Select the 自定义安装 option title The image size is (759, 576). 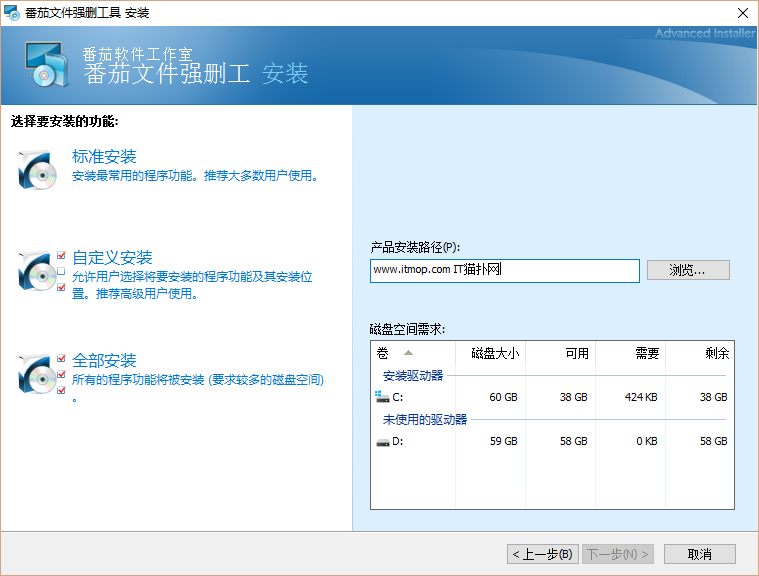click(112, 258)
